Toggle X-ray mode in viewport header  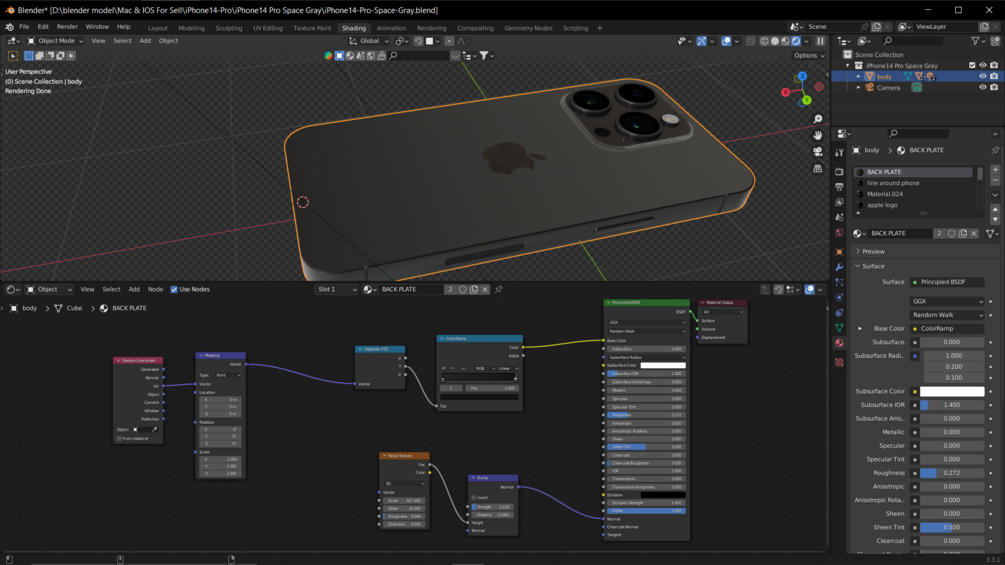click(751, 41)
